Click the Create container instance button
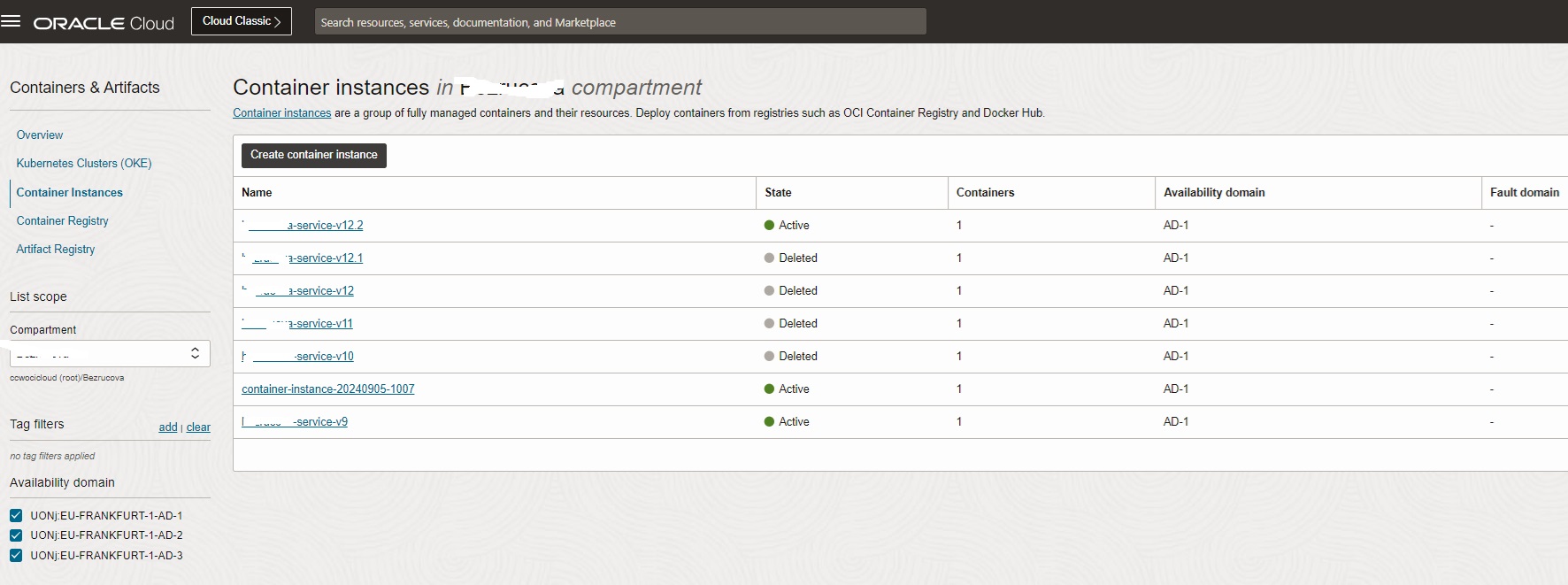Screen dimensions: 1568x585 pyautogui.click(x=314, y=155)
